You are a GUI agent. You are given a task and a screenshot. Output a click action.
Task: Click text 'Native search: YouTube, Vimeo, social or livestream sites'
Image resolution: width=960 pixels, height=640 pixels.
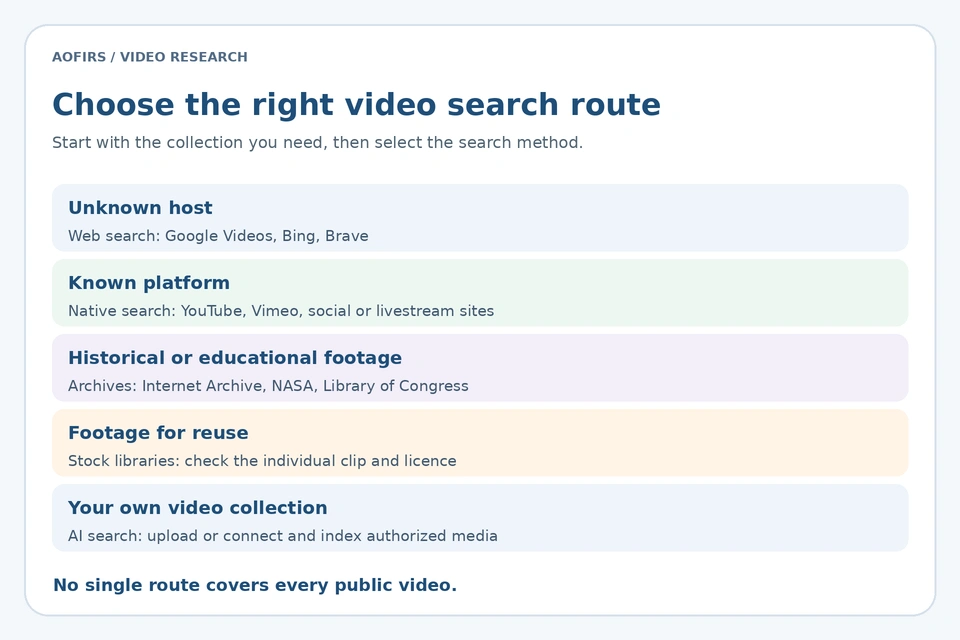(281, 311)
